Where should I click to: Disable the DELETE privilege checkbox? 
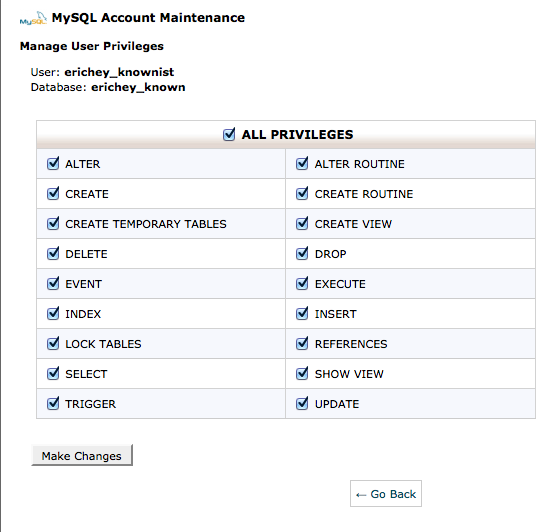[53, 254]
